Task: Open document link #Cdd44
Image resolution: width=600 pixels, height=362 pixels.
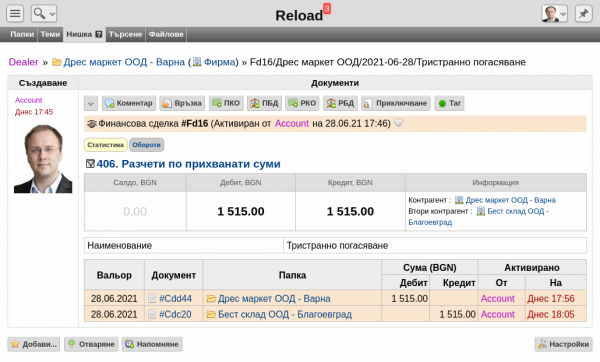Action: (175, 298)
